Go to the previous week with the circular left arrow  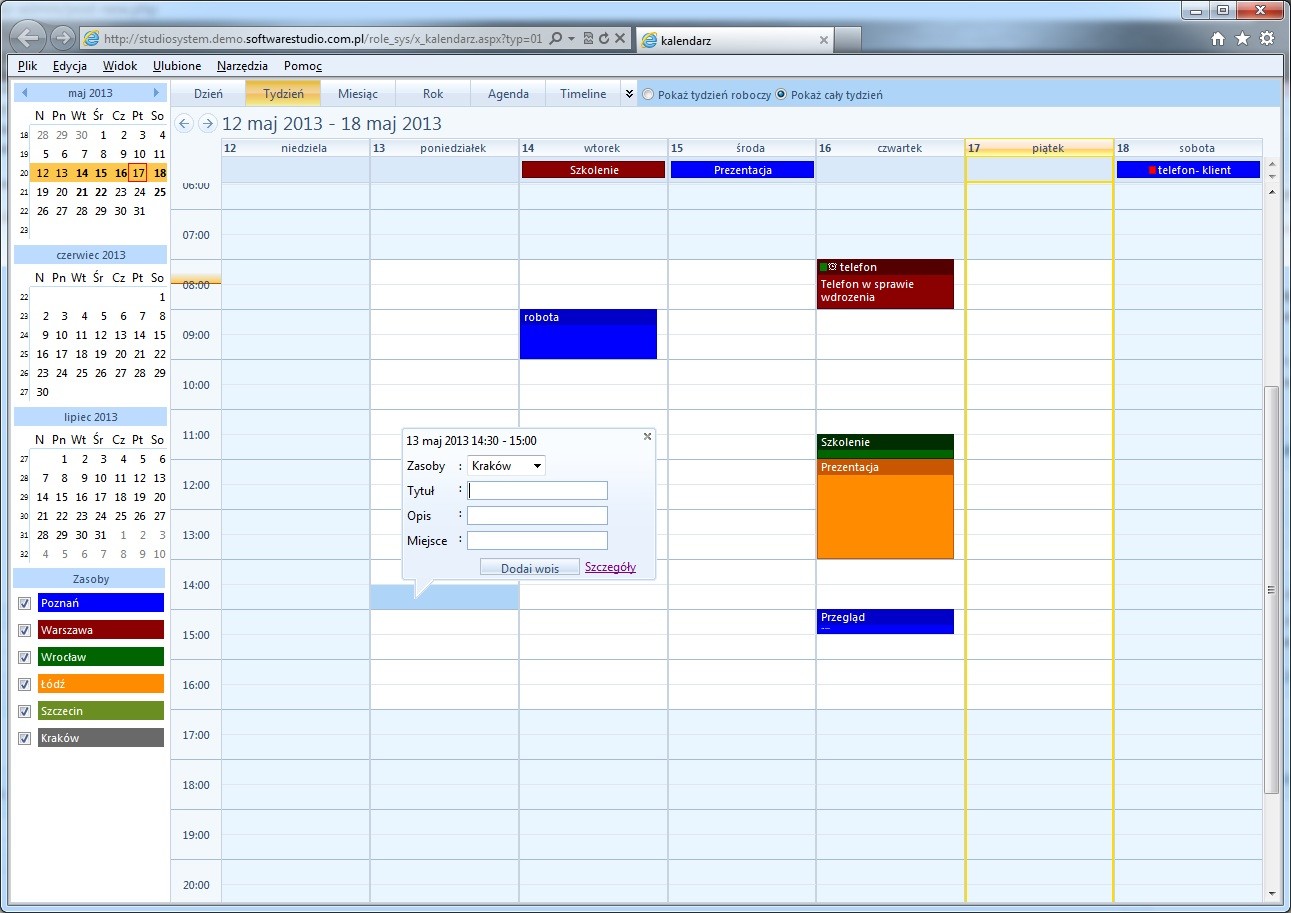pyautogui.click(x=183, y=123)
